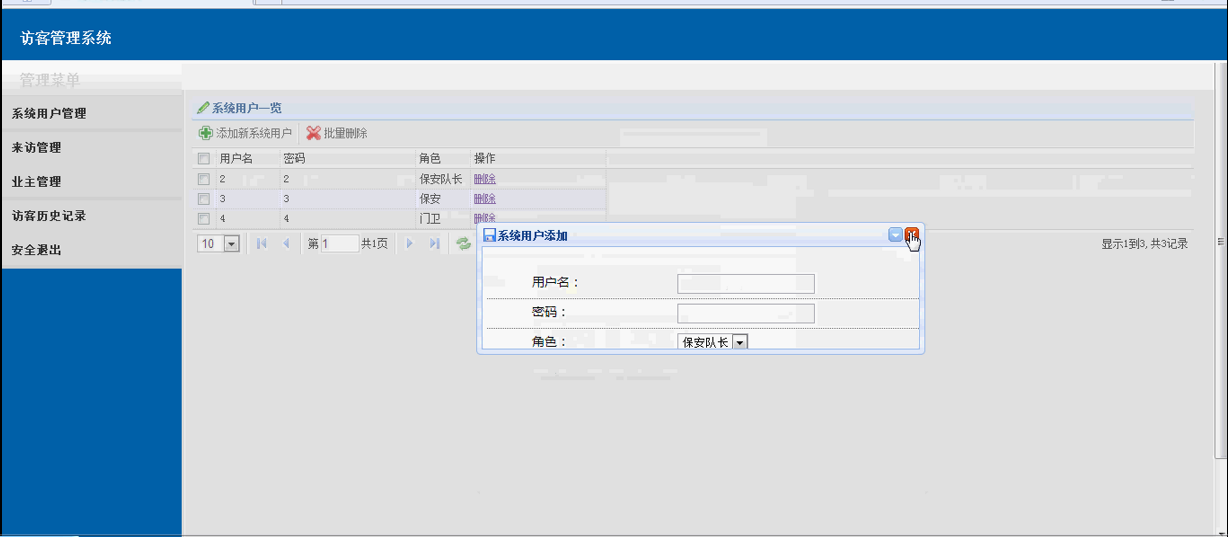Click the 批量删除 button label

coord(346,133)
